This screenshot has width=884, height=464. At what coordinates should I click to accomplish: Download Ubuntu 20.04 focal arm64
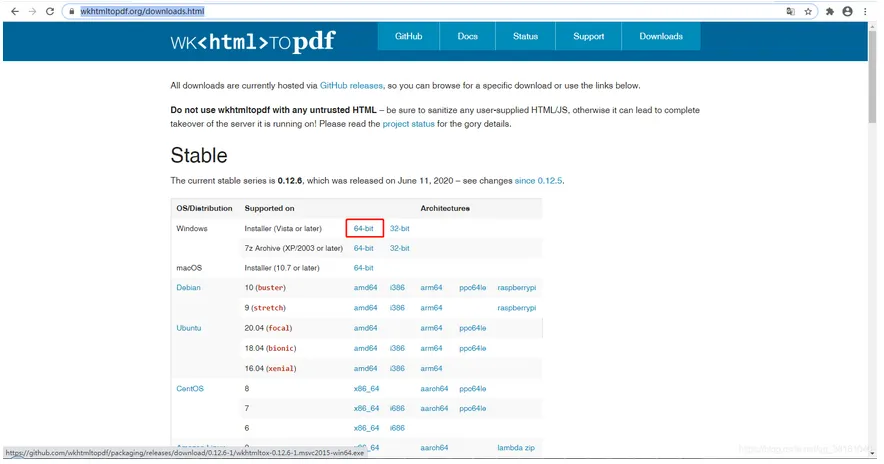click(431, 328)
